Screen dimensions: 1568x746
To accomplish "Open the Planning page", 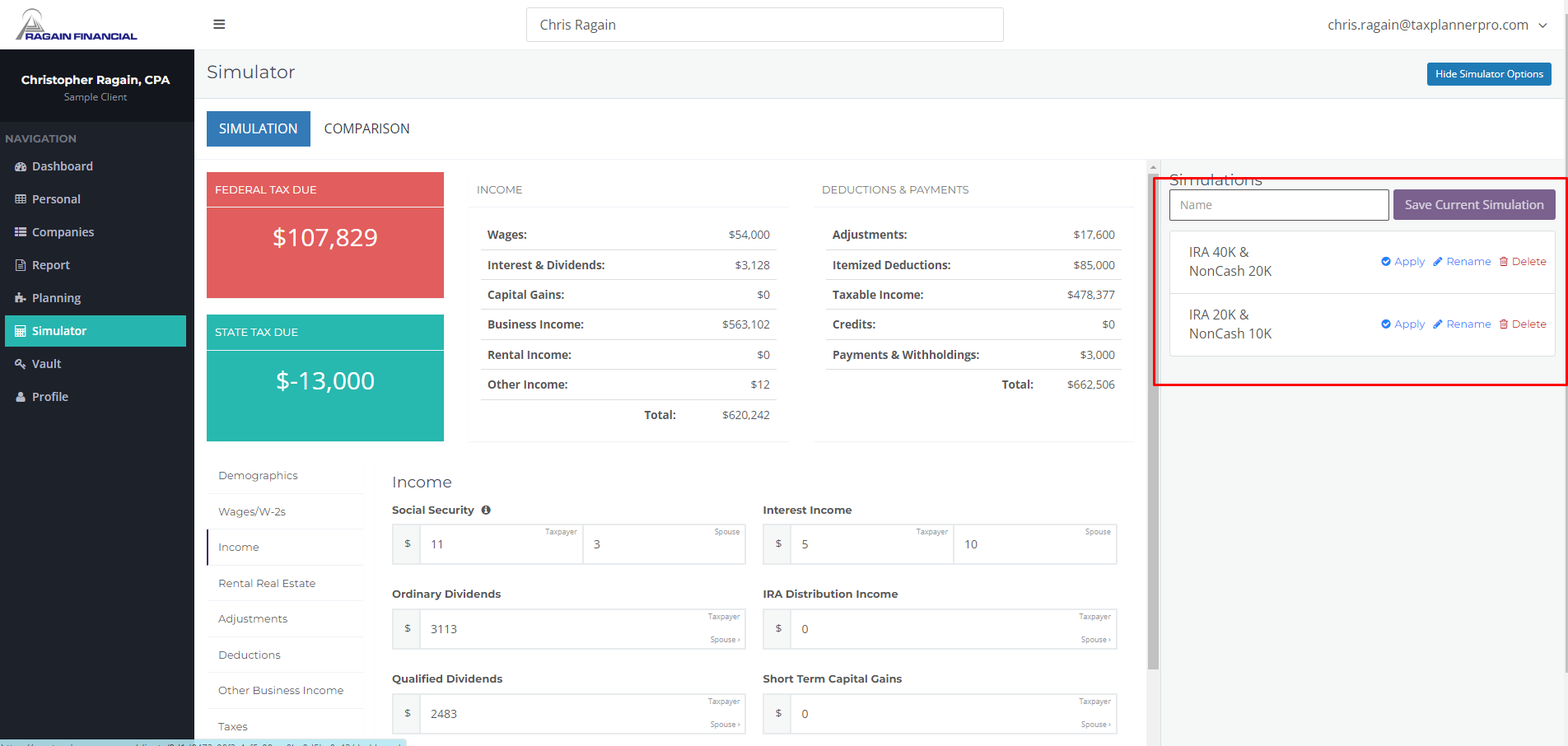I will tap(56, 298).
